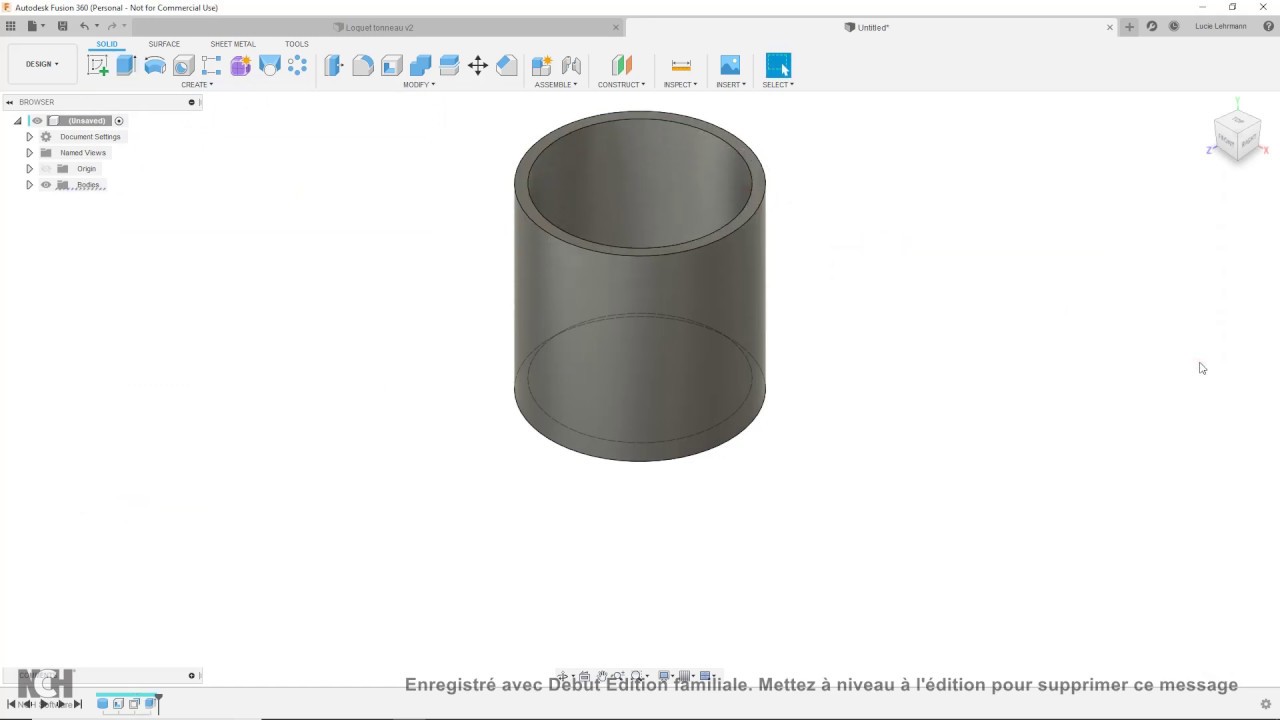Click the New Component icon
Viewport: 1280px width, 720px height.
pyautogui.click(x=542, y=66)
